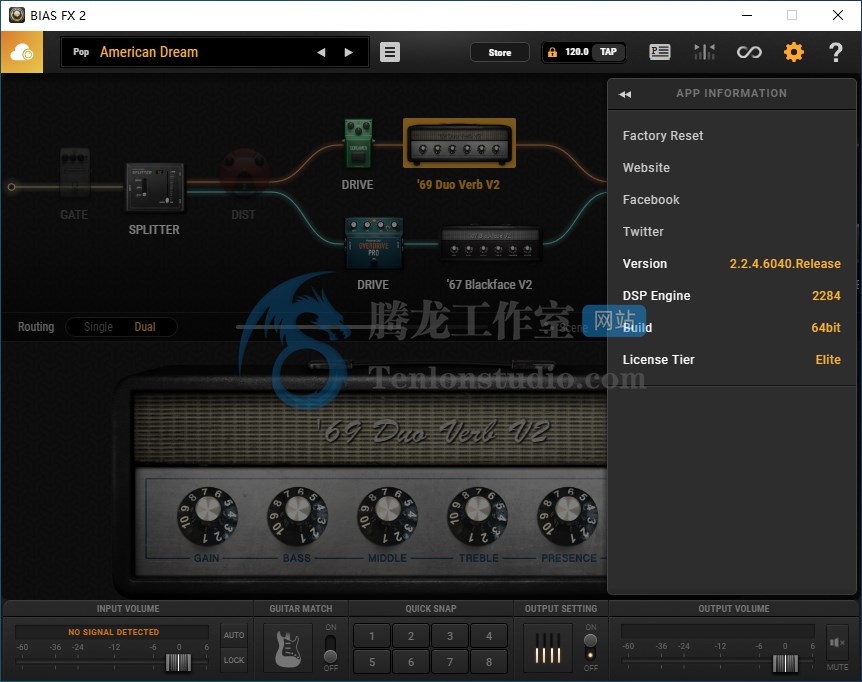This screenshot has width=862, height=682.
Task: Click the Build 64bit value
Action: click(x=826, y=328)
